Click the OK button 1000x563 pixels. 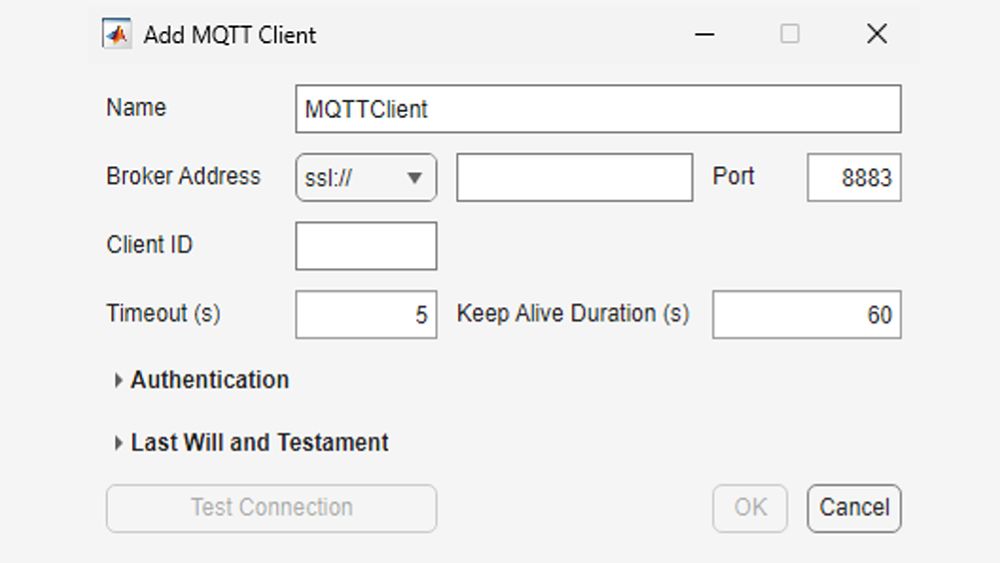[750, 508]
